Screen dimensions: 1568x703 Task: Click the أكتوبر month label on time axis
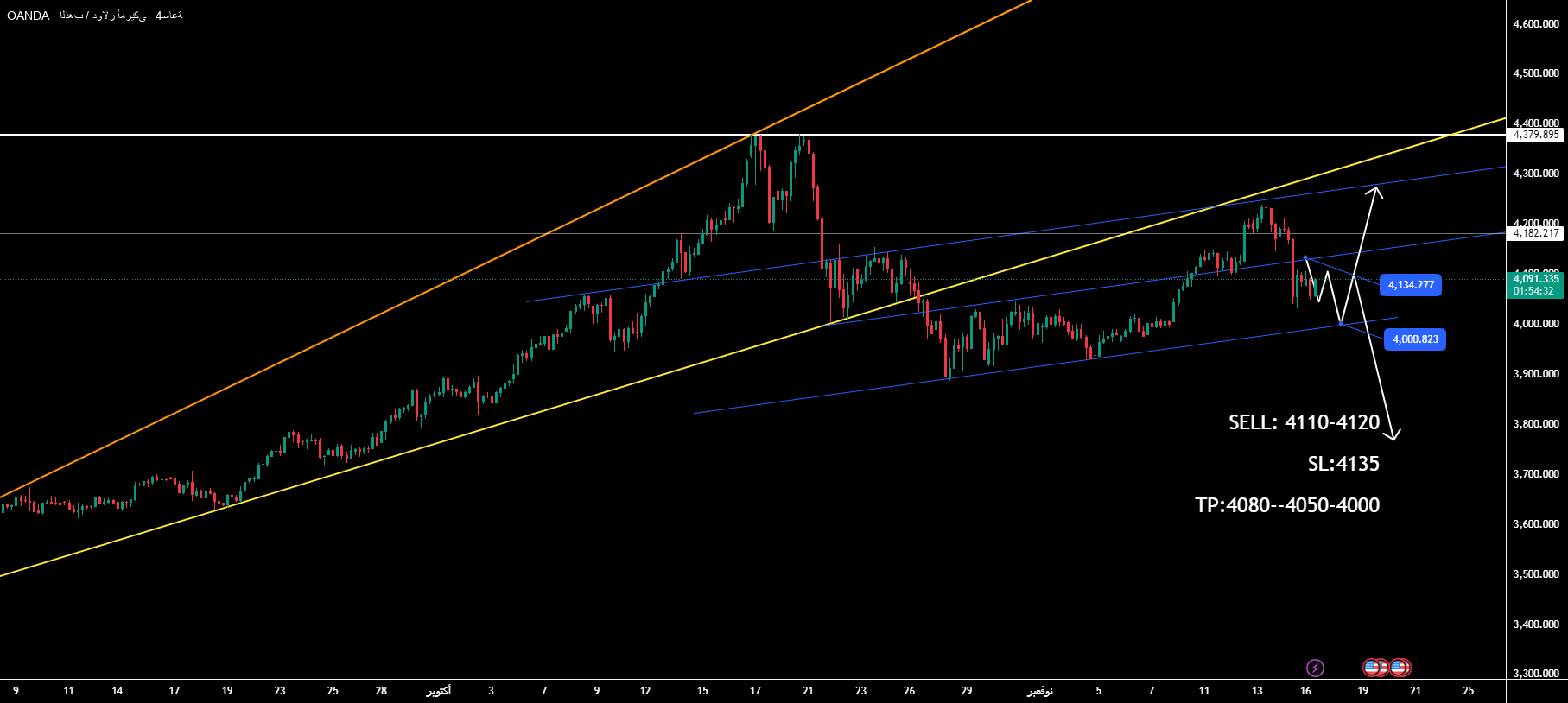439,691
